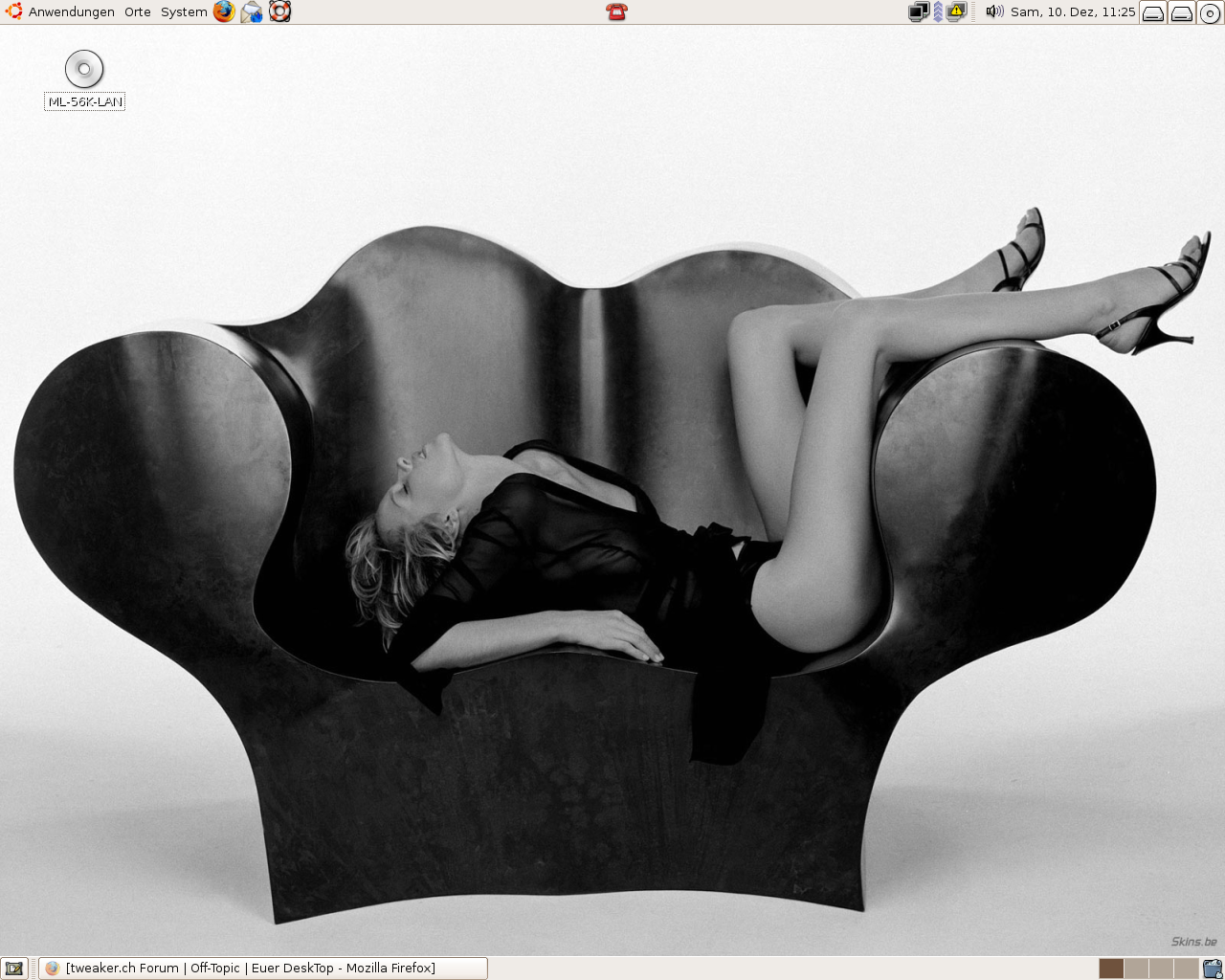Click the lifebuoy help icon
The height and width of the screenshot is (980, 1225).
(x=279, y=11)
